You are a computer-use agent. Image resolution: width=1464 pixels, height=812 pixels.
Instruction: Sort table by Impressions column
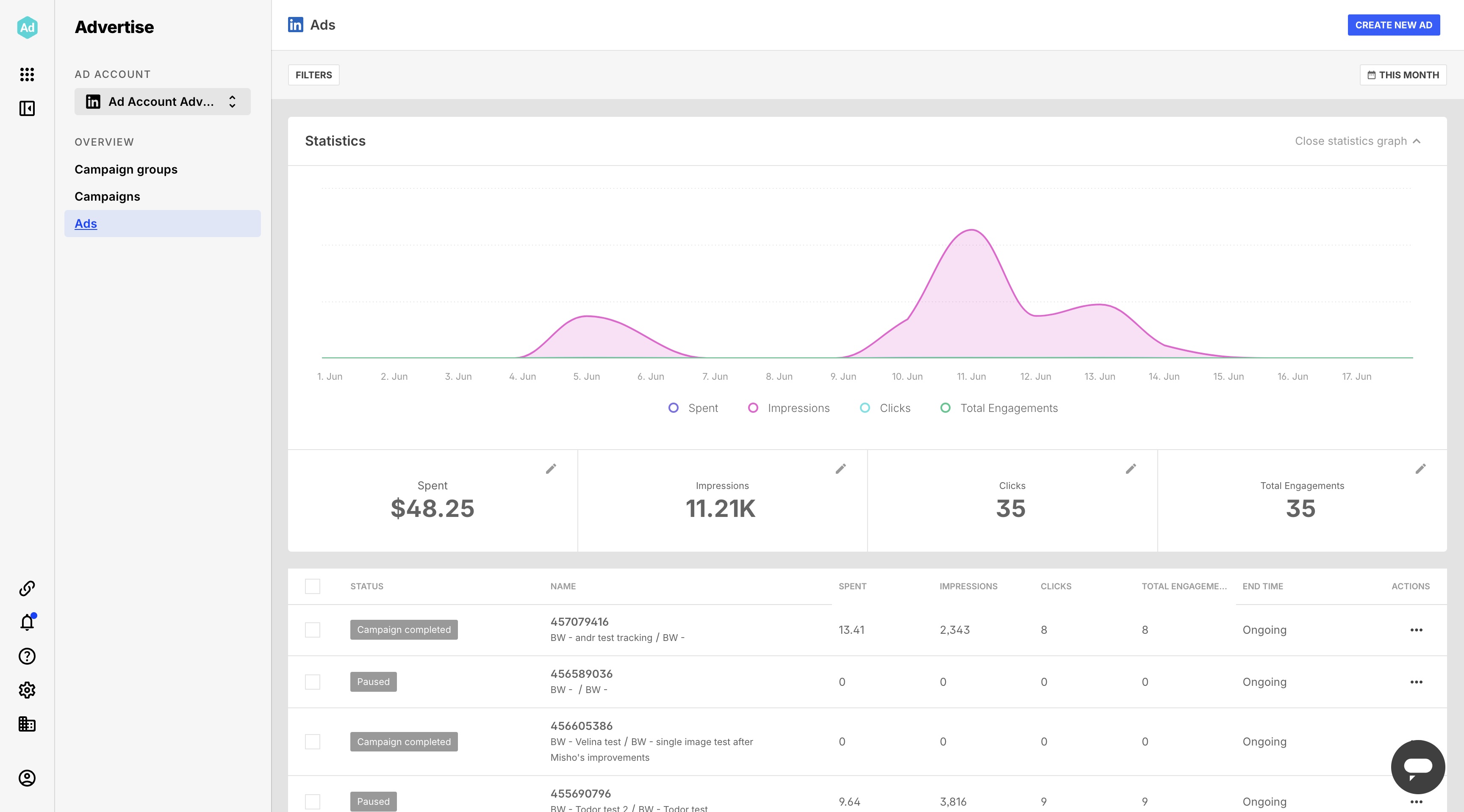pyautogui.click(x=968, y=586)
